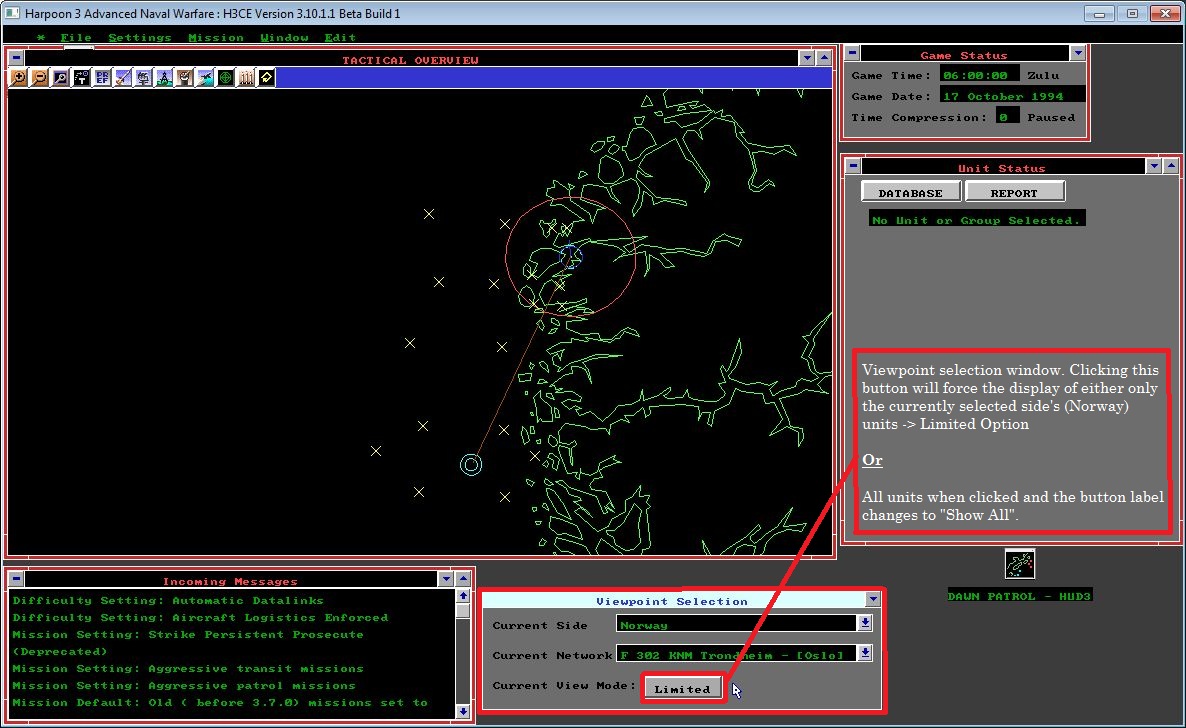
Task: Select the aircraft launch air-ops icon
Action: coord(204,77)
